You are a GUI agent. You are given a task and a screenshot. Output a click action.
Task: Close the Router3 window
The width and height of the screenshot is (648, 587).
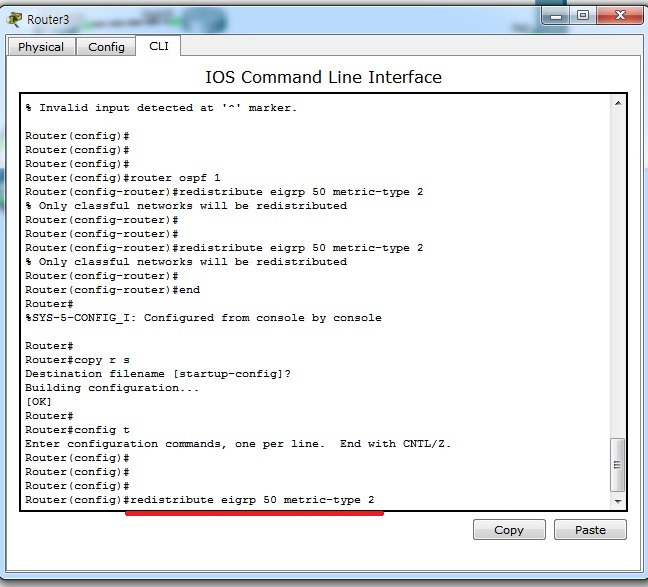[619, 16]
